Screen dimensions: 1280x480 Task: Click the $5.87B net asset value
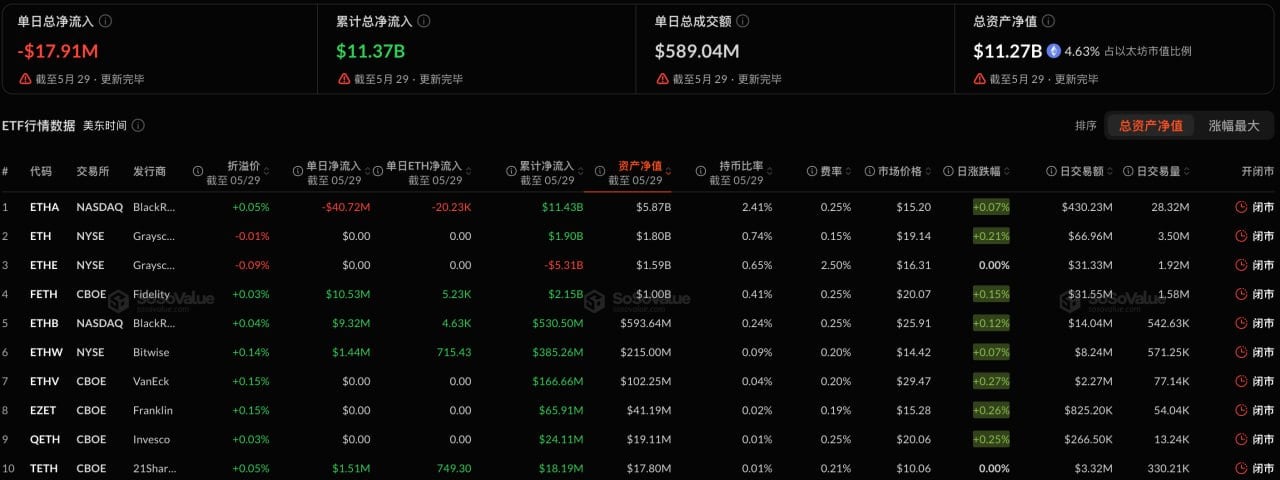coord(653,207)
